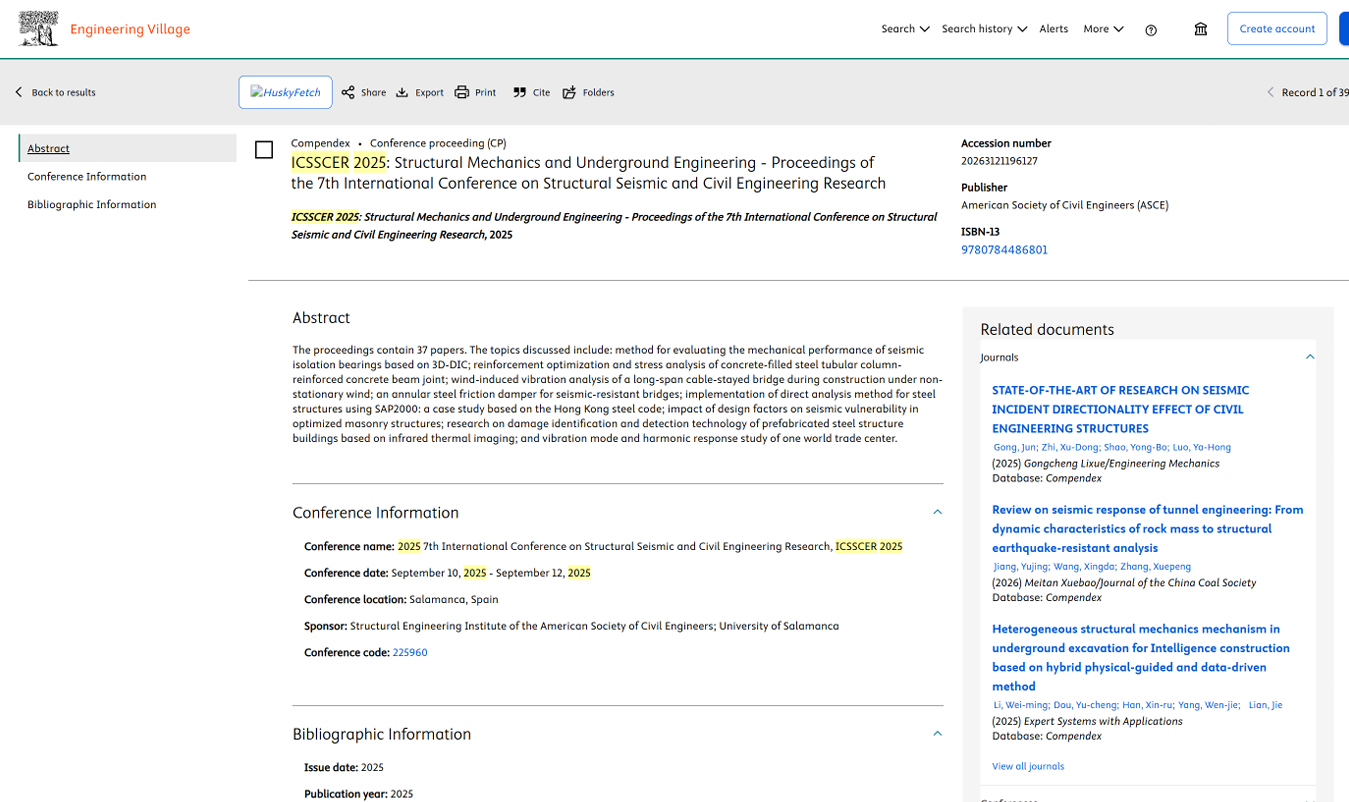Open the help question mark icon
1349x802 pixels.
[x=1151, y=30]
